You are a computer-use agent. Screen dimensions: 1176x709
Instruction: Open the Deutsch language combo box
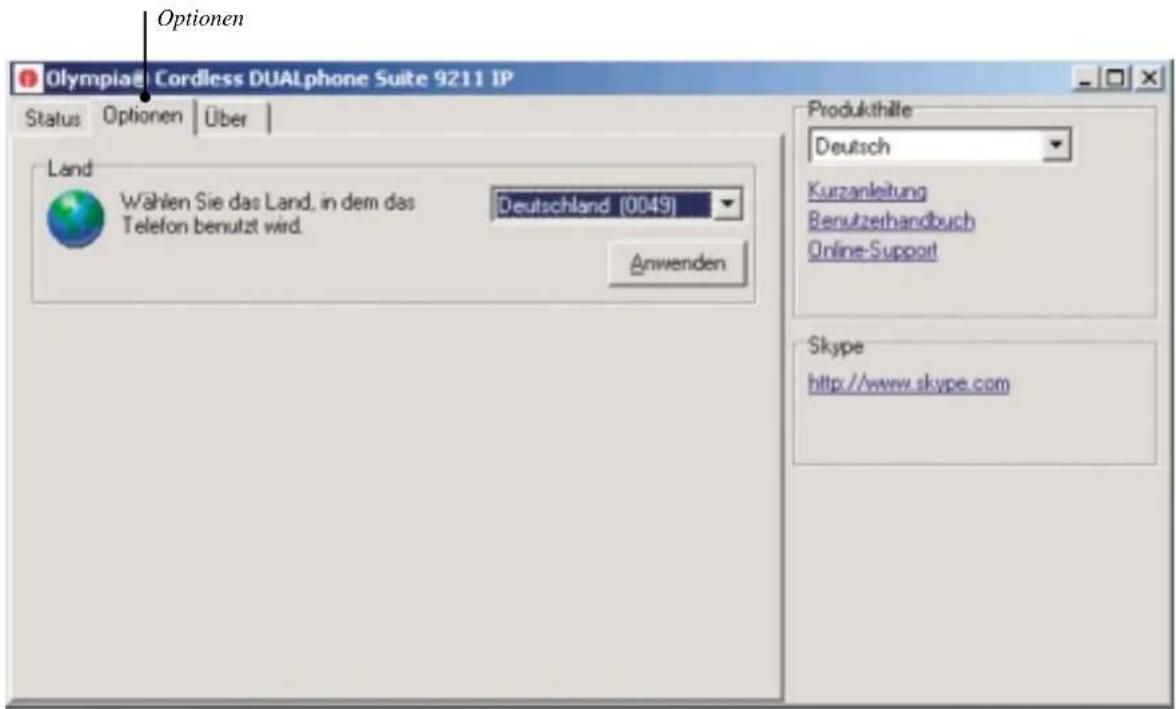pos(940,145)
